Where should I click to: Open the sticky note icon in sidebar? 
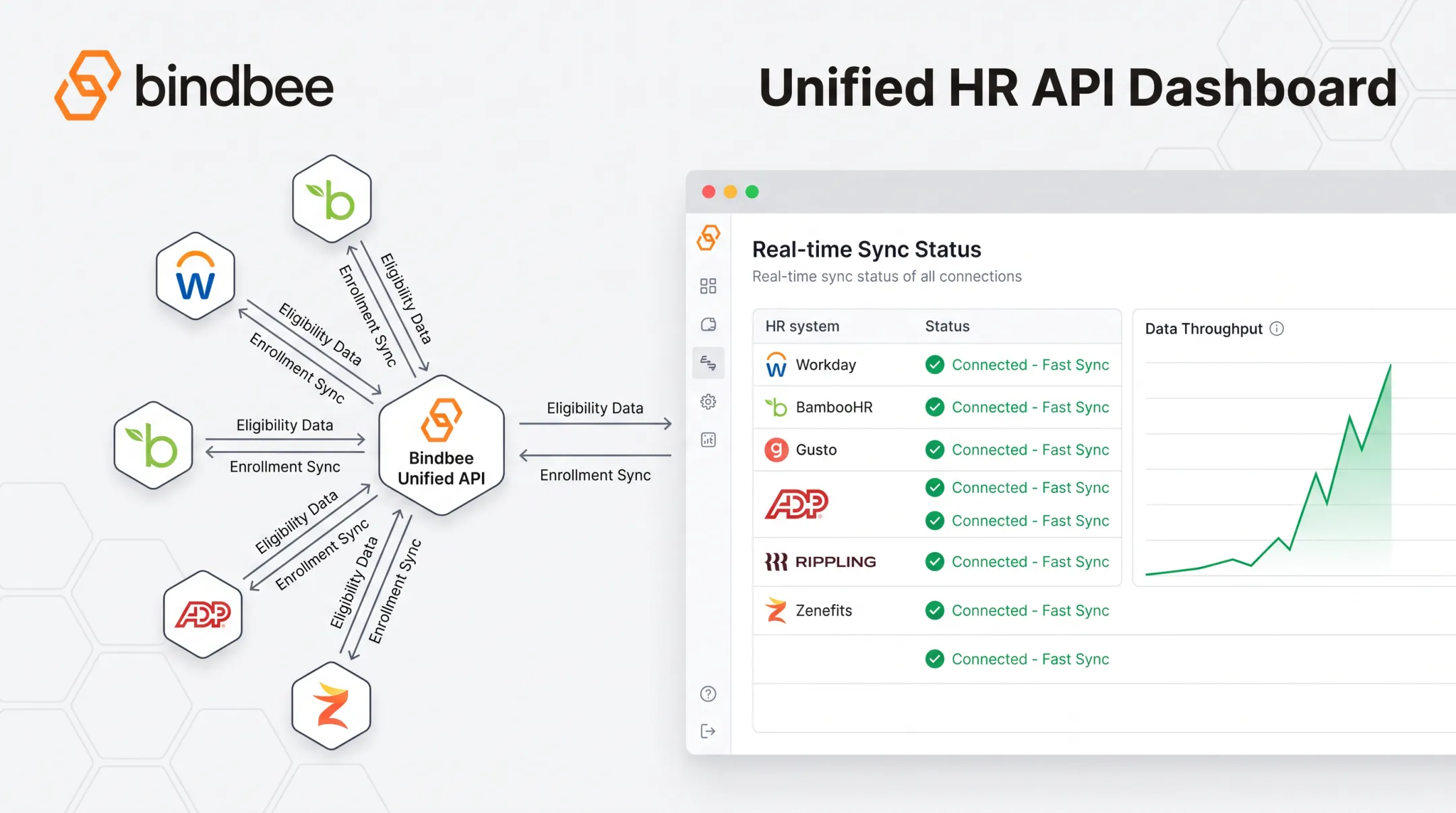(708, 324)
